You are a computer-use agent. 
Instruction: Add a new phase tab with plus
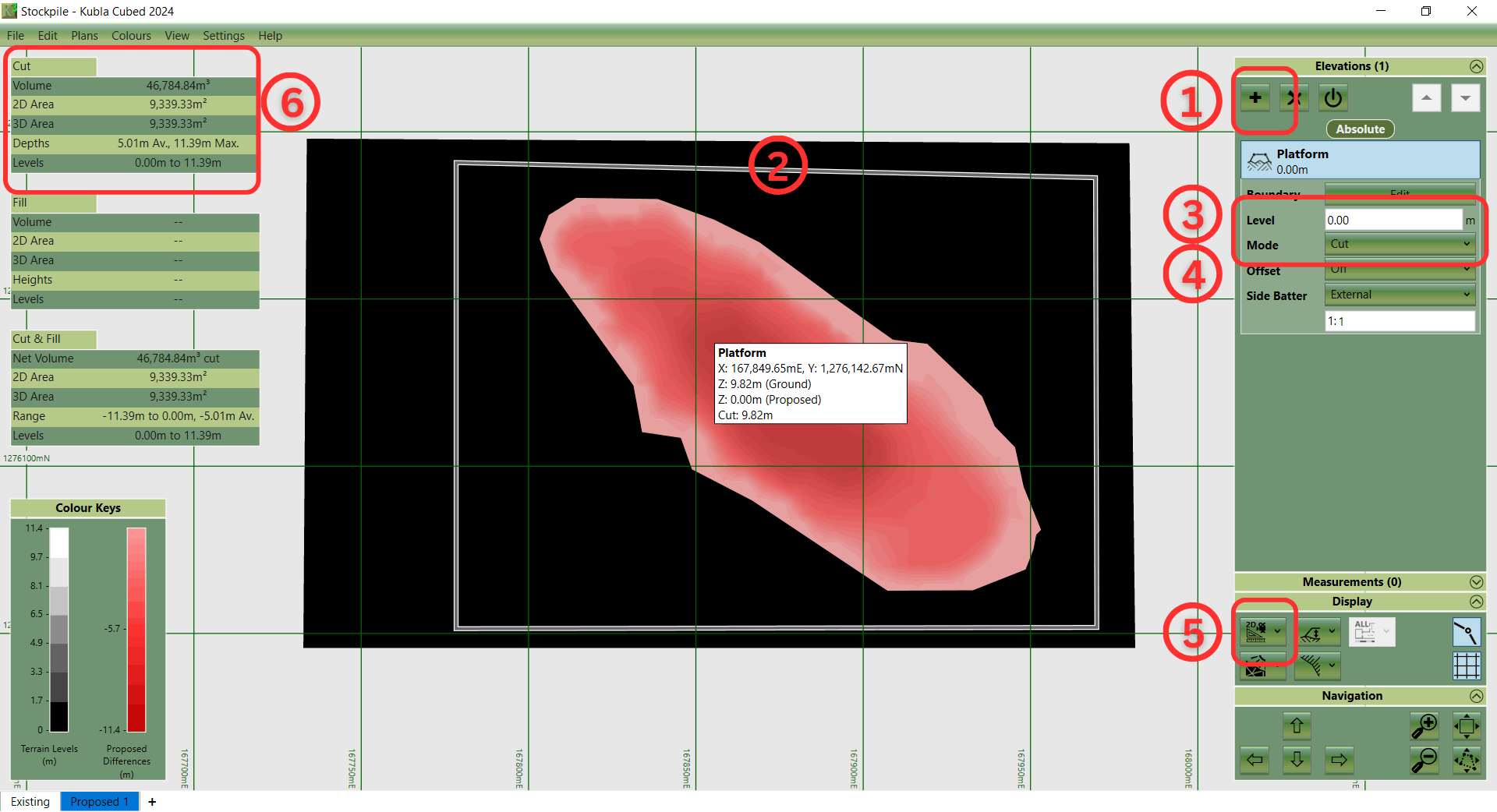click(152, 802)
